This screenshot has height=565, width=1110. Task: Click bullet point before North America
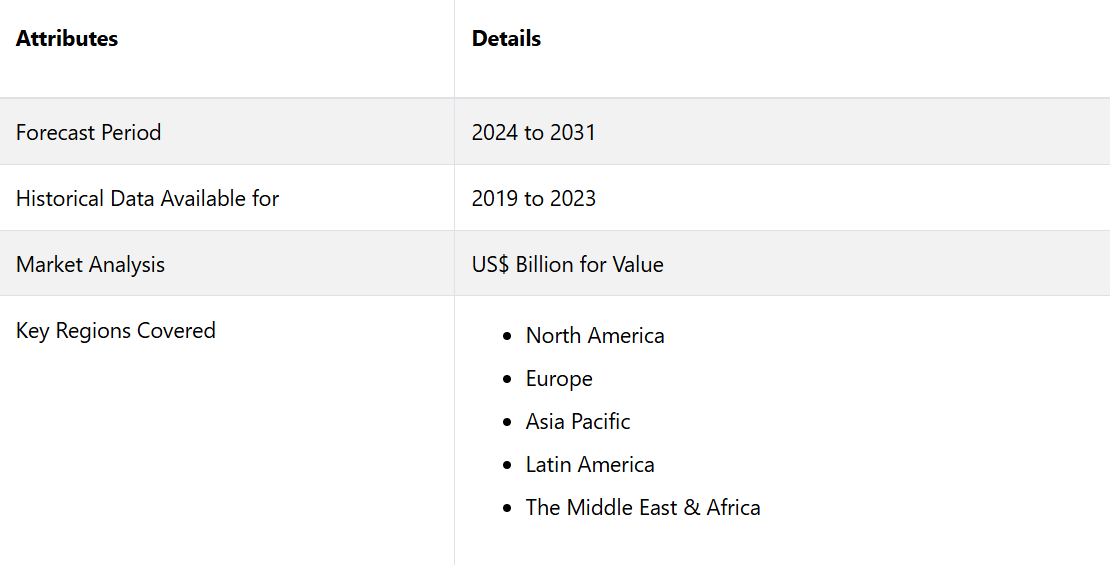pos(506,336)
